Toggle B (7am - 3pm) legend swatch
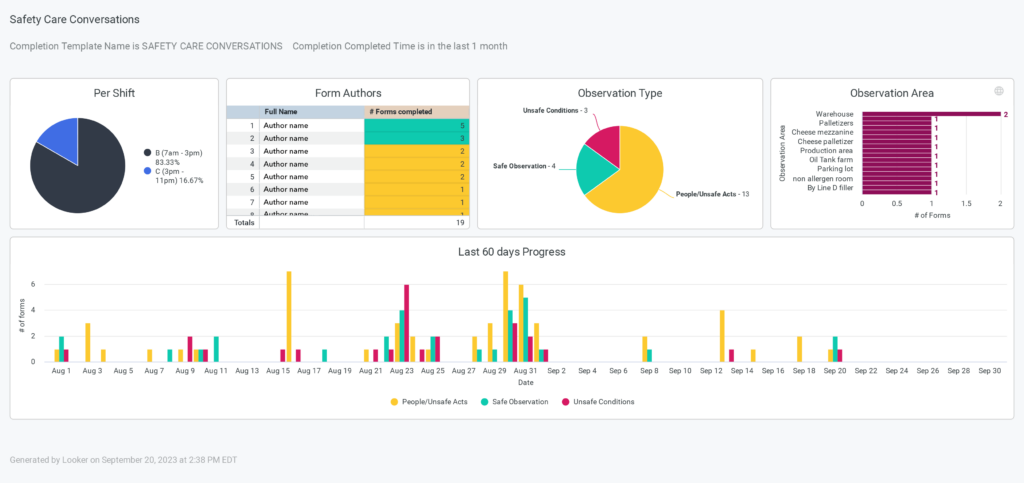This screenshot has height=483, width=1024. click(x=148, y=152)
